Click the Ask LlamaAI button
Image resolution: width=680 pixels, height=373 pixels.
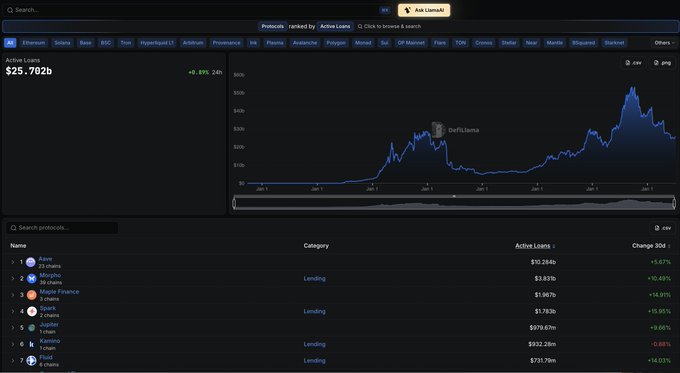pos(424,10)
